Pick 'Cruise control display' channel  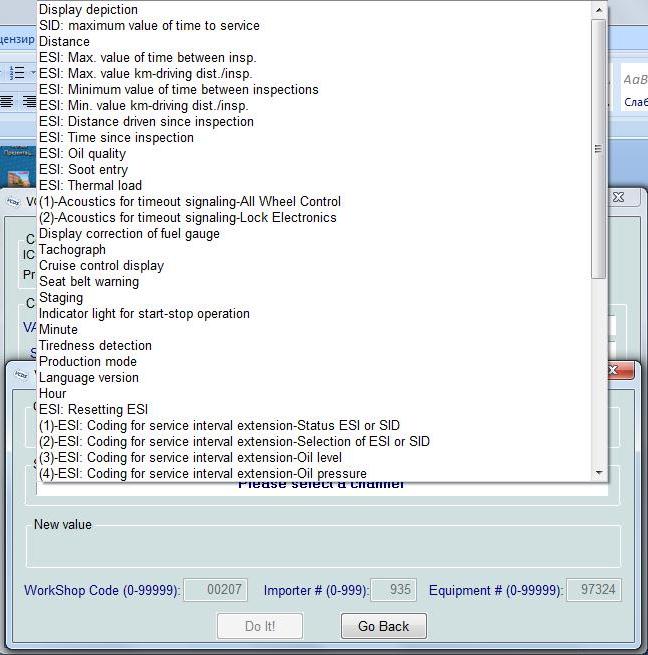(x=101, y=266)
